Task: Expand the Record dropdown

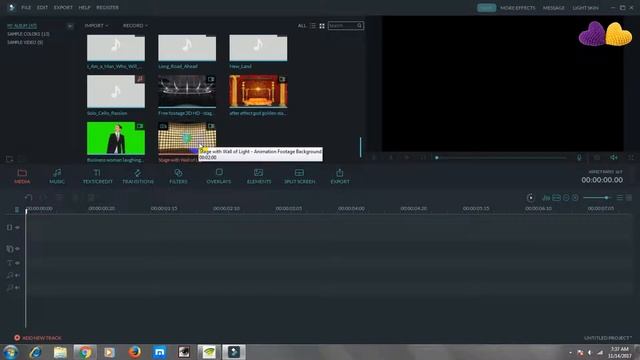Action: [135, 25]
